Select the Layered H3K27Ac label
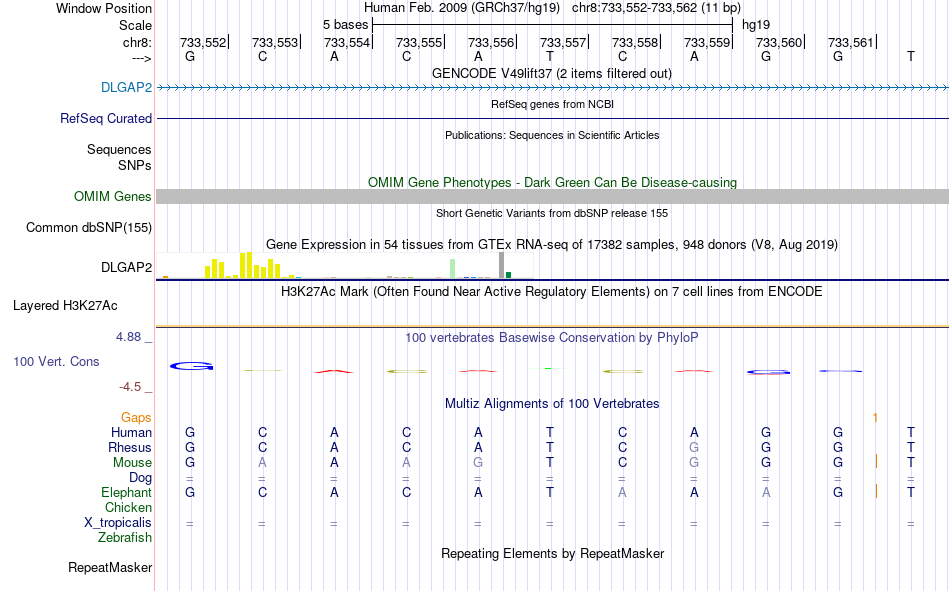Image resolution: width=950 pixels, height=591 pixels. 65,306
